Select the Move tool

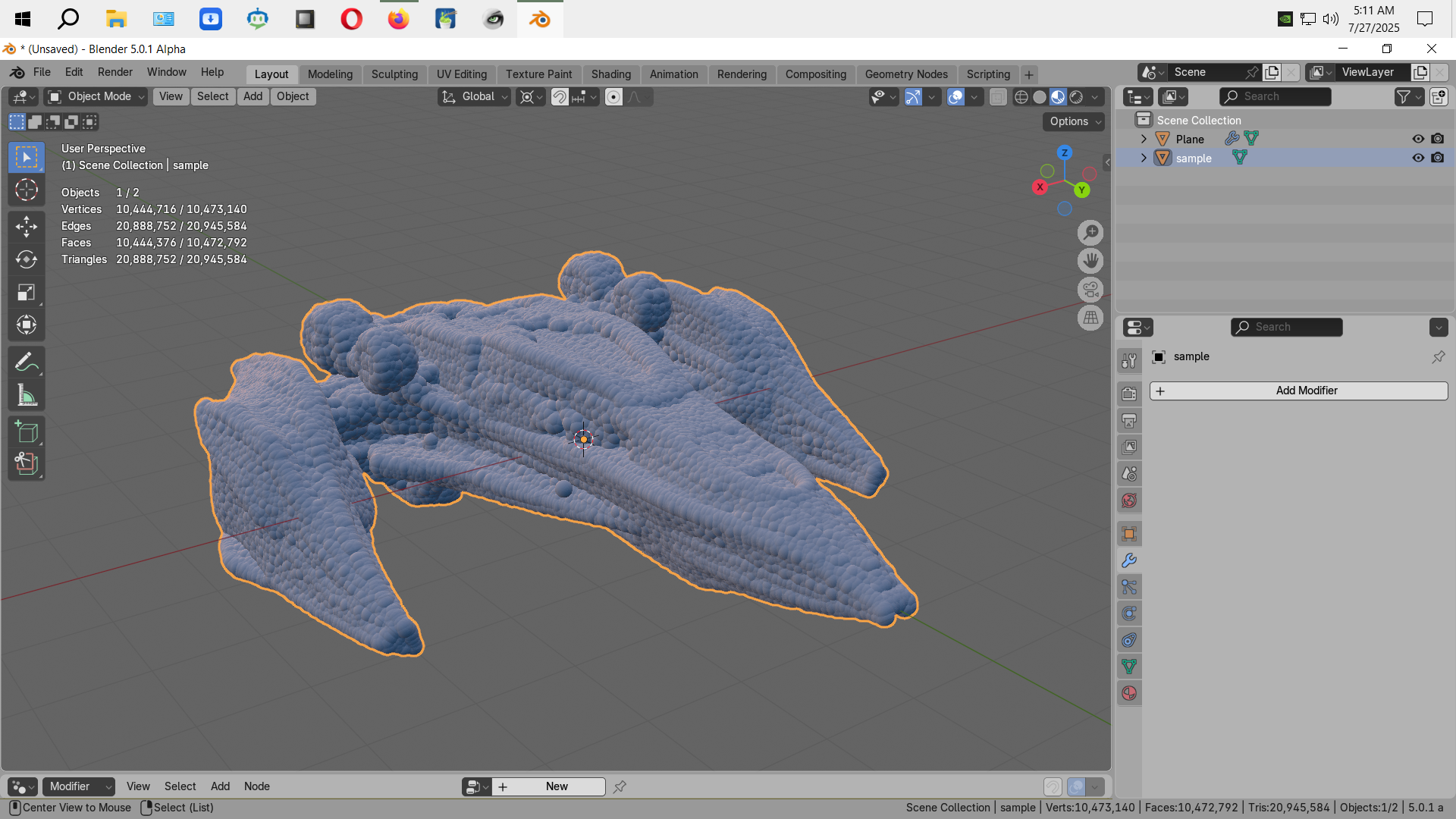pyautogui.click(x=27, y=226)
